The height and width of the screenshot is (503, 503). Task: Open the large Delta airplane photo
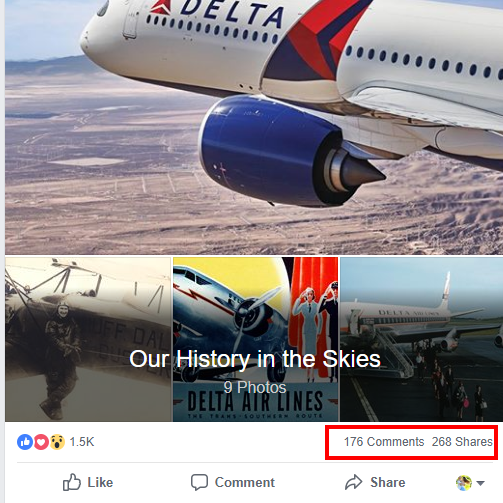(254, 127)
